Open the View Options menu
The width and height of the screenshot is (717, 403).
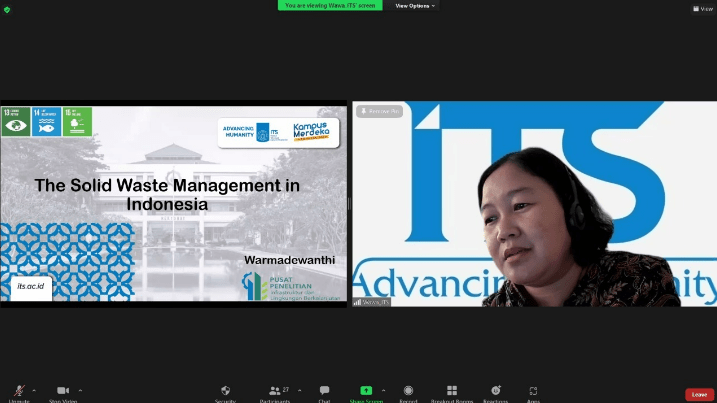(415, 5)
